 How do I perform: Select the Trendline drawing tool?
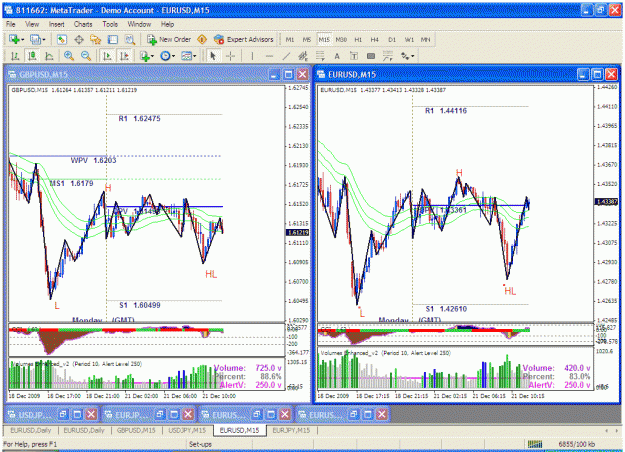[286, 56]
